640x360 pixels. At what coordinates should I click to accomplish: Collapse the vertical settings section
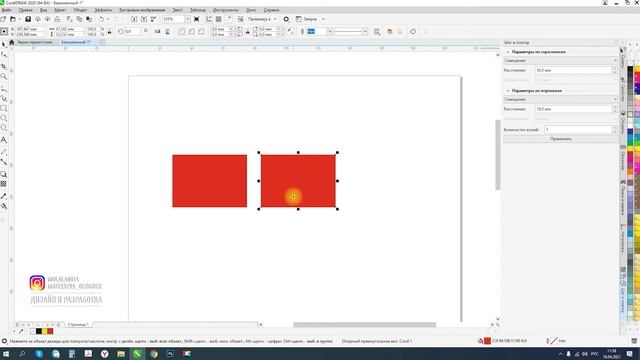pyautogui.click(x=508, y=91)
